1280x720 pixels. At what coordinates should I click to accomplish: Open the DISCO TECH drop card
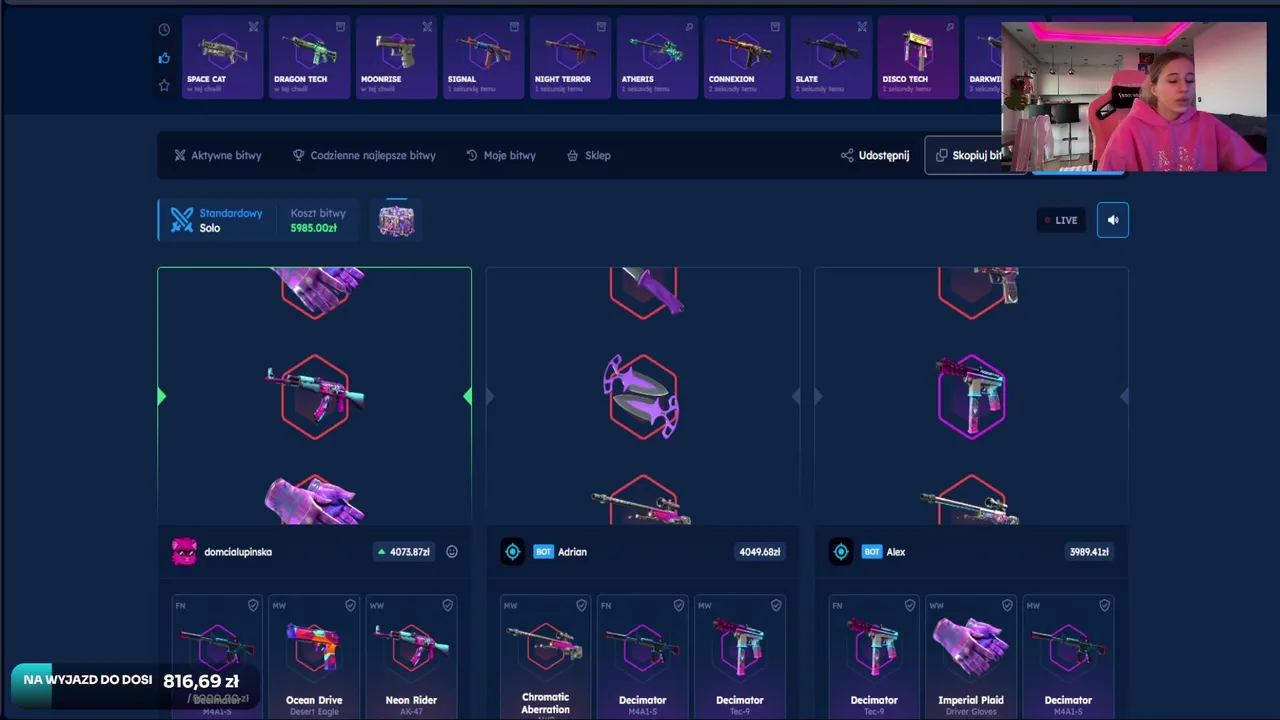pos(918,58)
